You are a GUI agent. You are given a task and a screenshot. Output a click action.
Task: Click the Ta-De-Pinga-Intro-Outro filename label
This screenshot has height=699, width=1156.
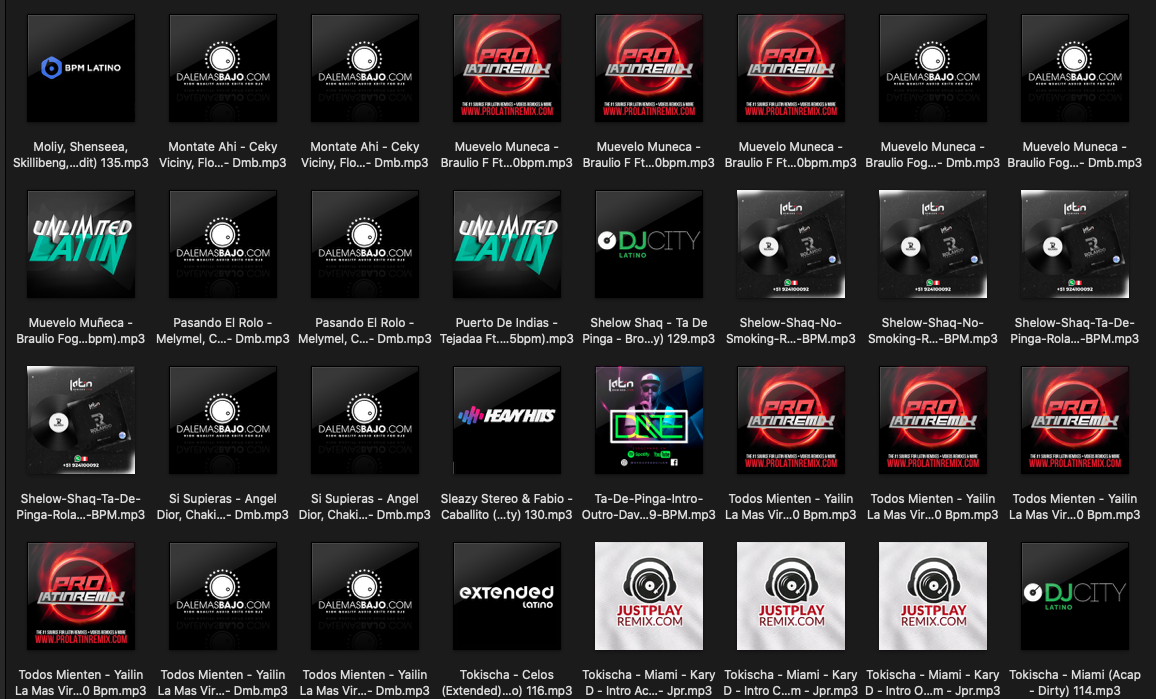coord(649,507)
